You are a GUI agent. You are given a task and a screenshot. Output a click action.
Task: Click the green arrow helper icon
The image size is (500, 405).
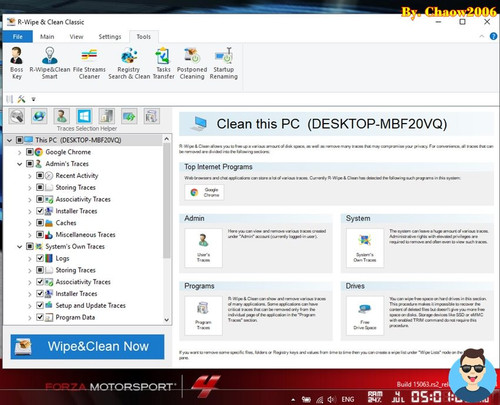tap(129, 116)
